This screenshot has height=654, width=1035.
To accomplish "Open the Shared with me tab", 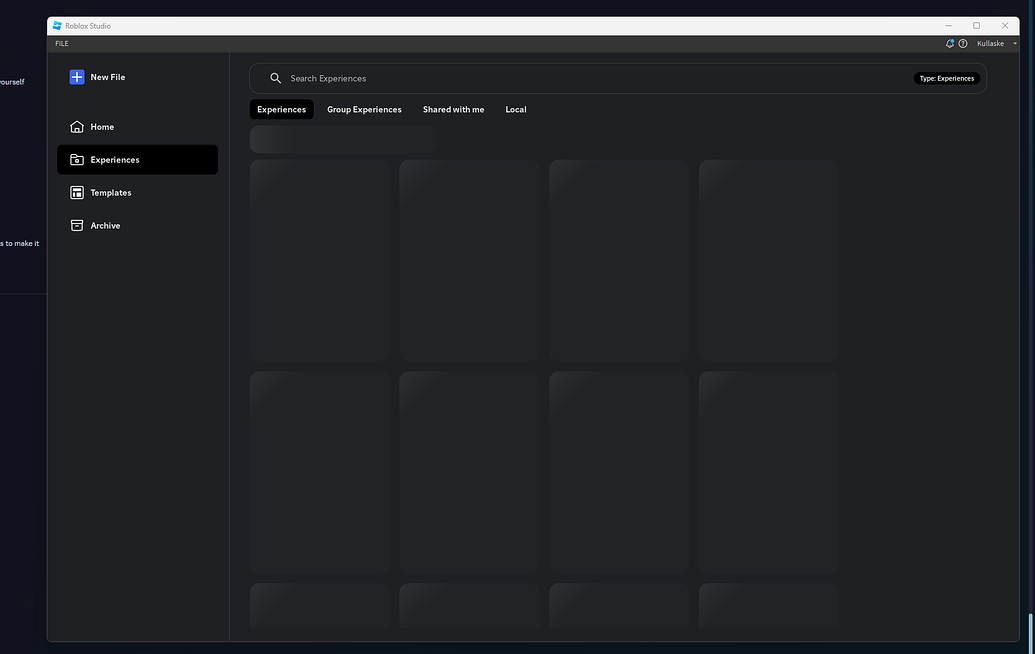I will click(453, 110).
